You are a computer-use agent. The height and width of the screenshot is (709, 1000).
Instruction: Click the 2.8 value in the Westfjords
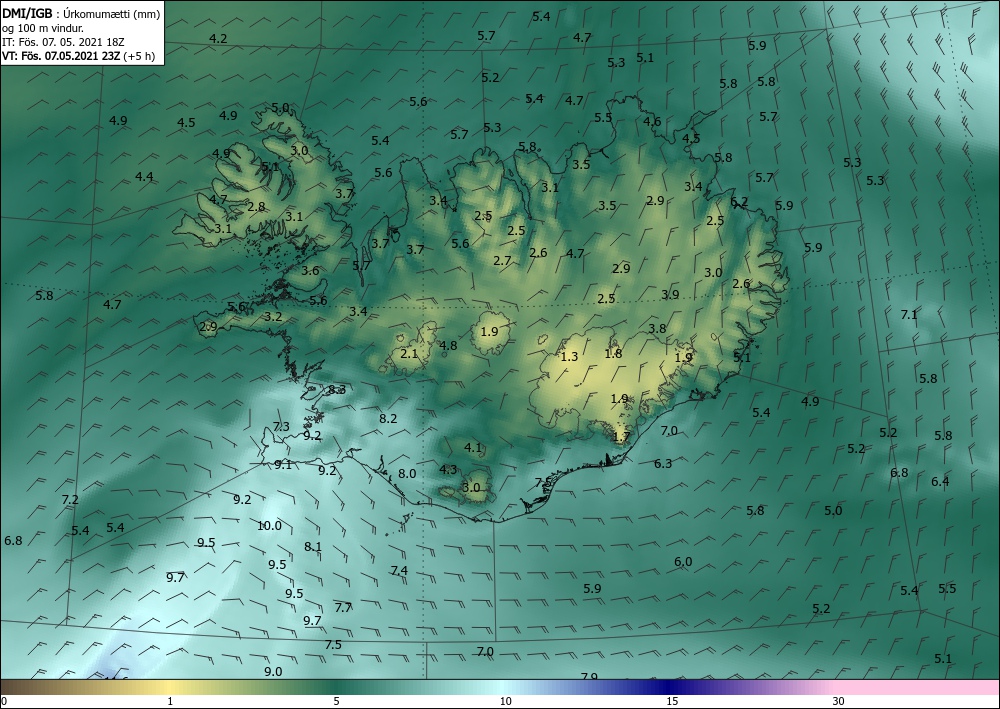click(256, 207)
